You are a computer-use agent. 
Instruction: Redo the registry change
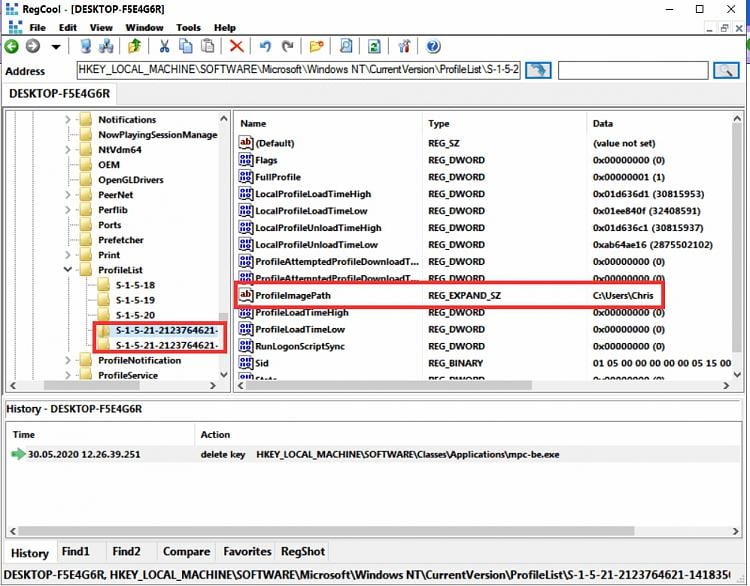[x=287, y=46]
